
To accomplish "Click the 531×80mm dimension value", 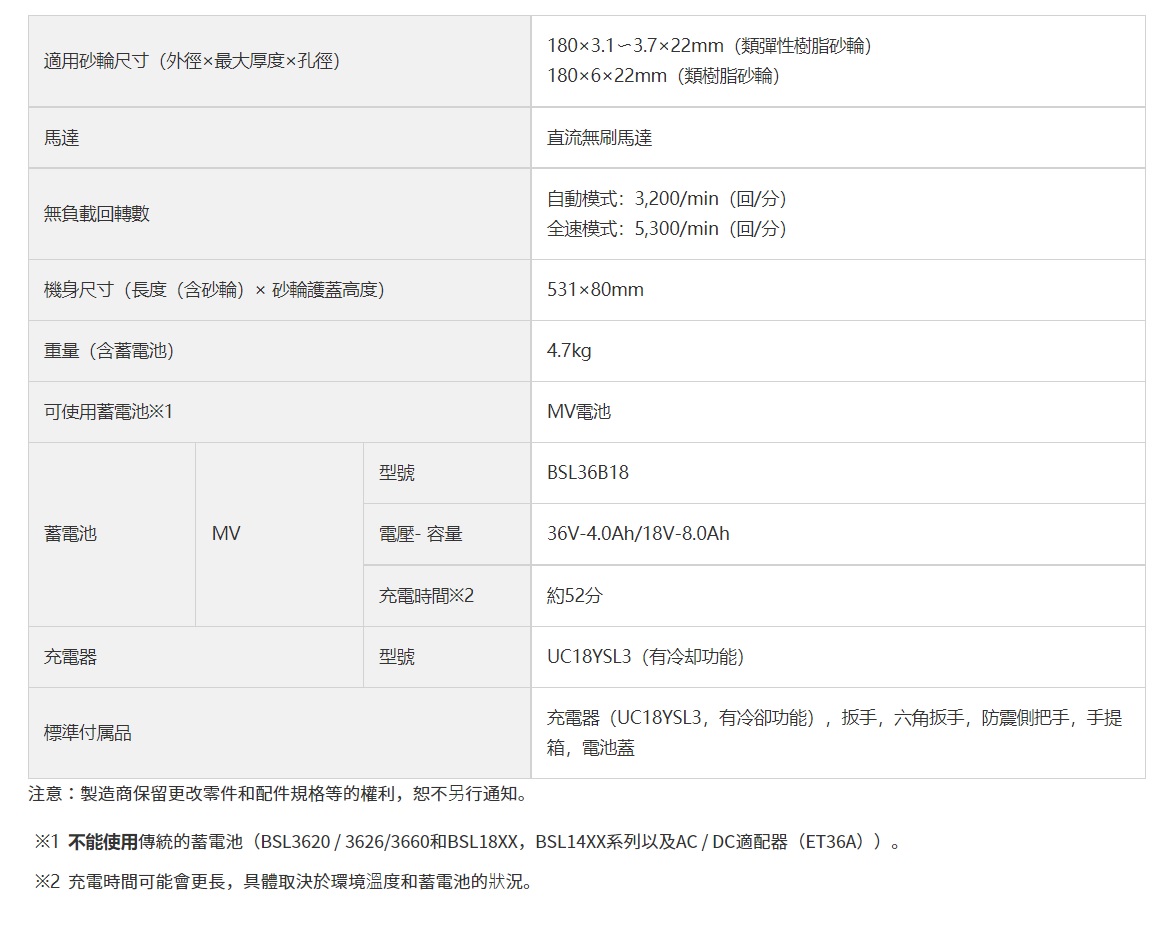I will tap(595, 290).
